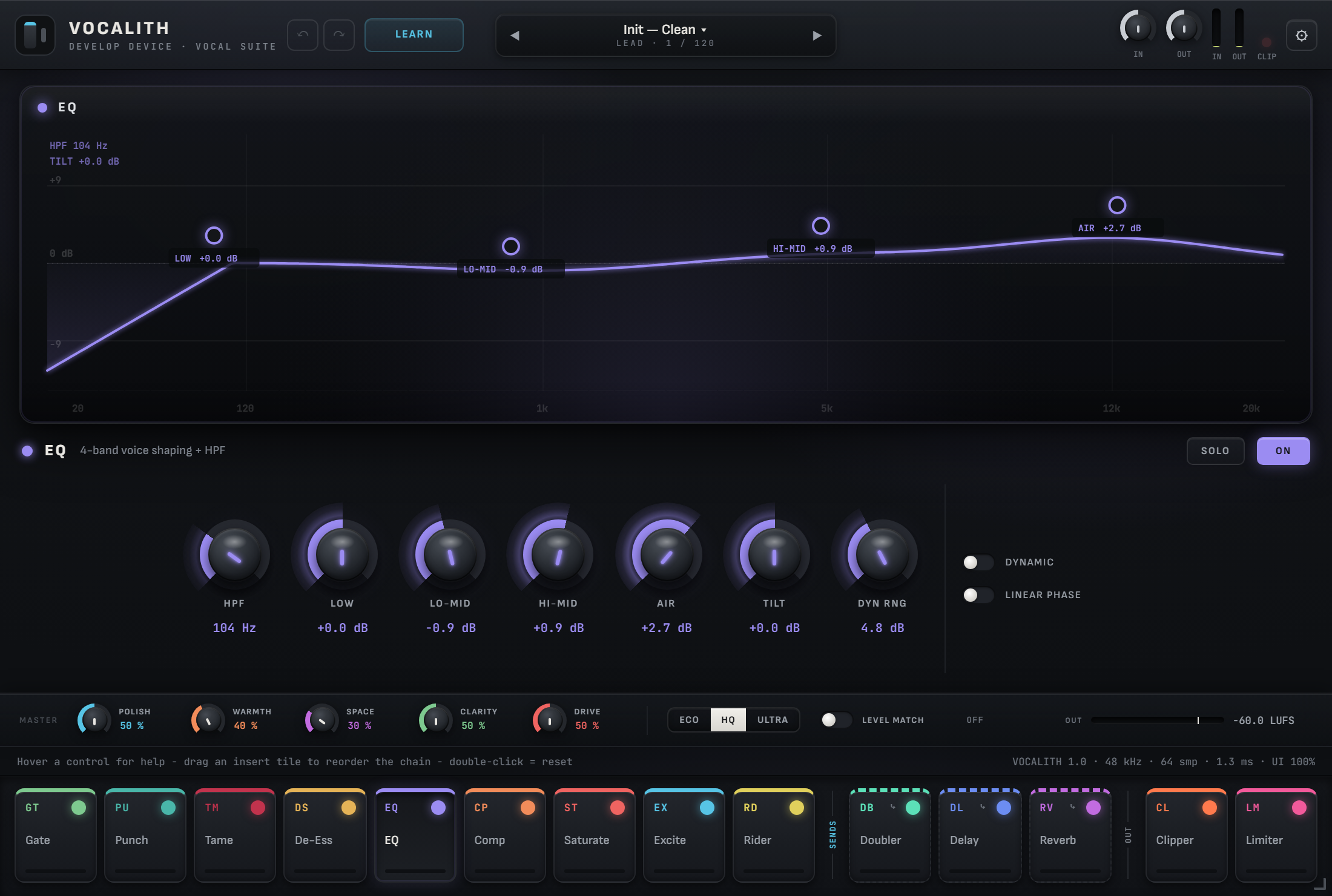This screenshot has height=896, width=1332.
Task: Toggle the De-Ess tile power dot
Action: (x=349, y=808)
